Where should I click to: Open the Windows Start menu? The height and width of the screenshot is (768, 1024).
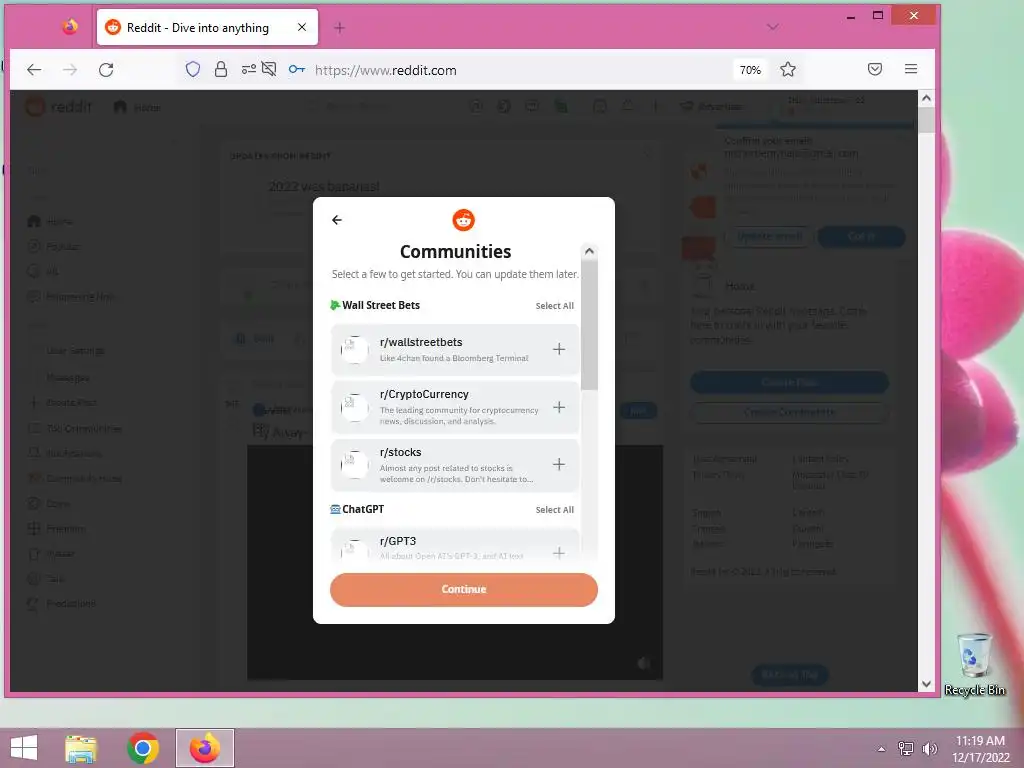coord(24,748)
